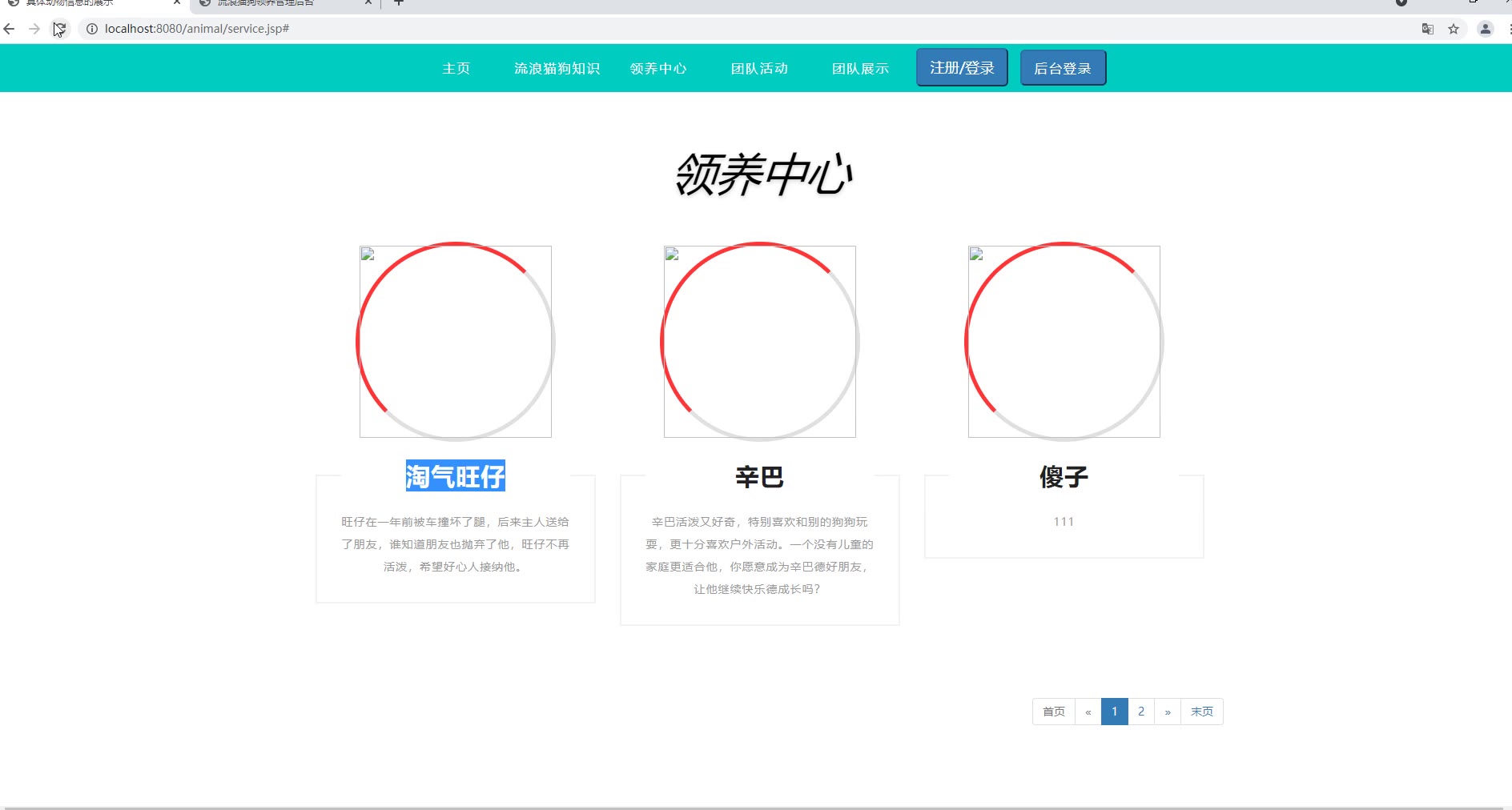
Task: Open 流浪猫狗知识 navigation item
Action: coord(557,69)
